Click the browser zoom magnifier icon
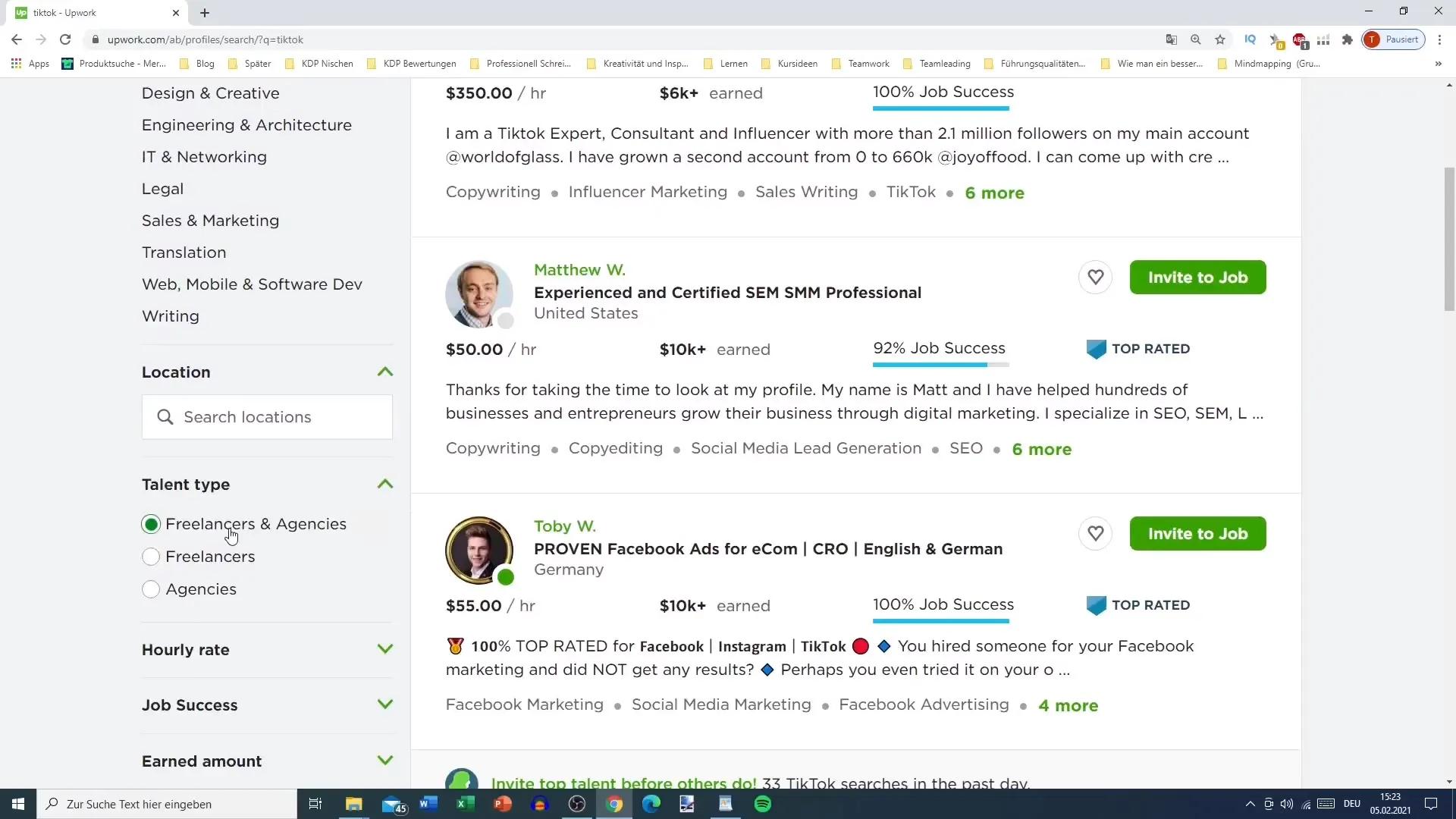The width and height of the screenshot is (1456, 819). (1196, 39)
